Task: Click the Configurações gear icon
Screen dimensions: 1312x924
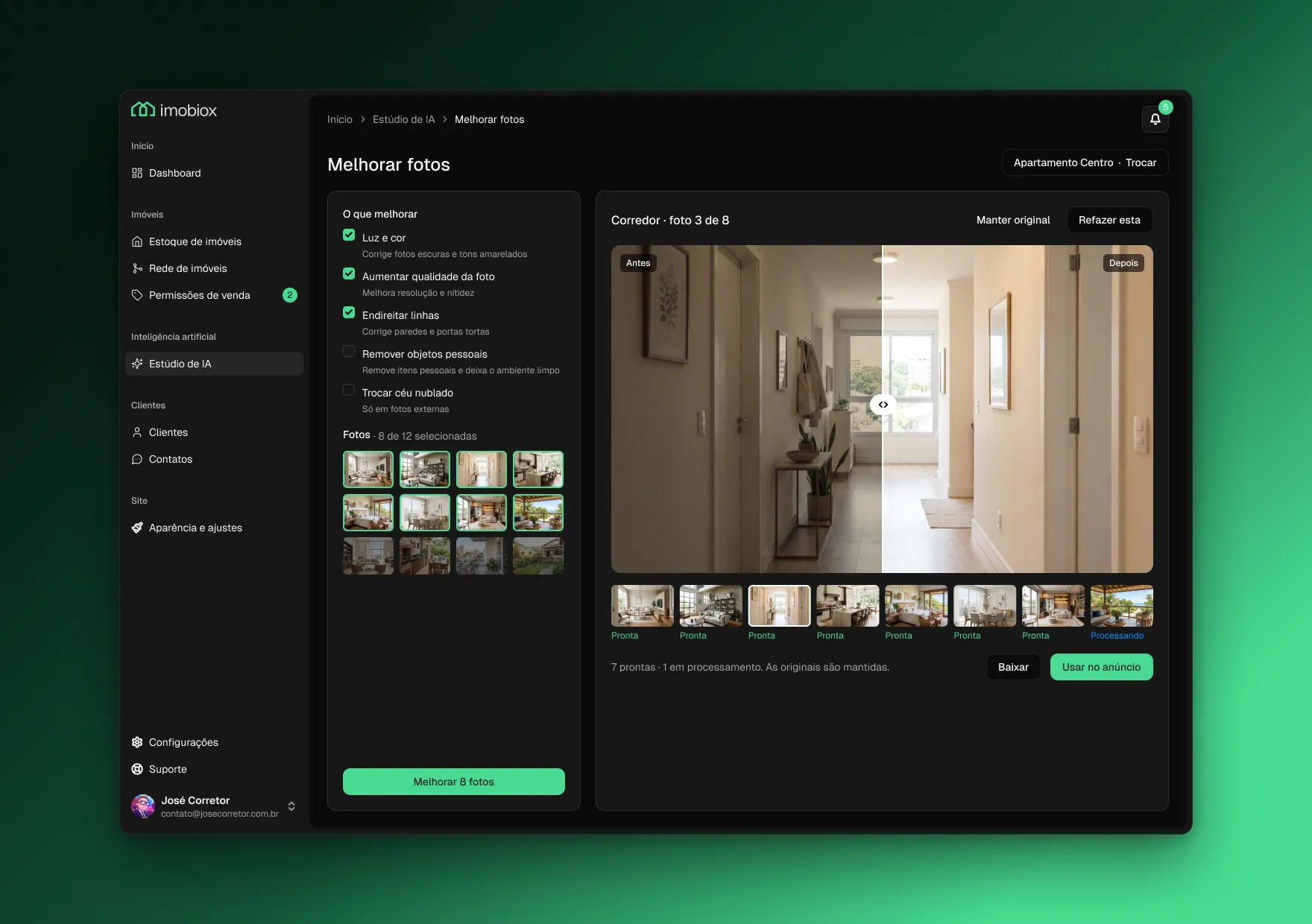Action: point(137,742)
